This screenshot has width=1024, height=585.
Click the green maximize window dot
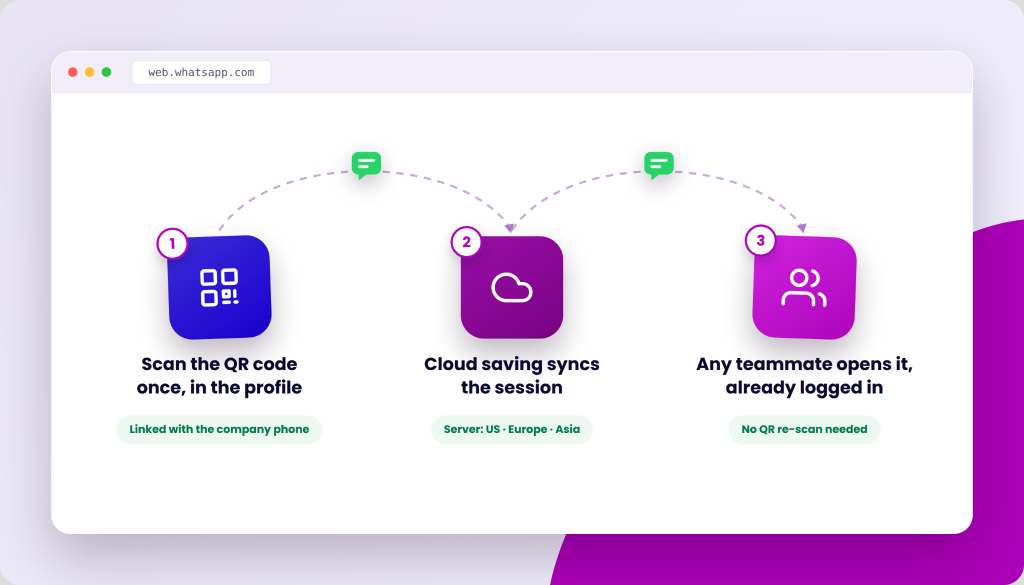tap(106, 72)
